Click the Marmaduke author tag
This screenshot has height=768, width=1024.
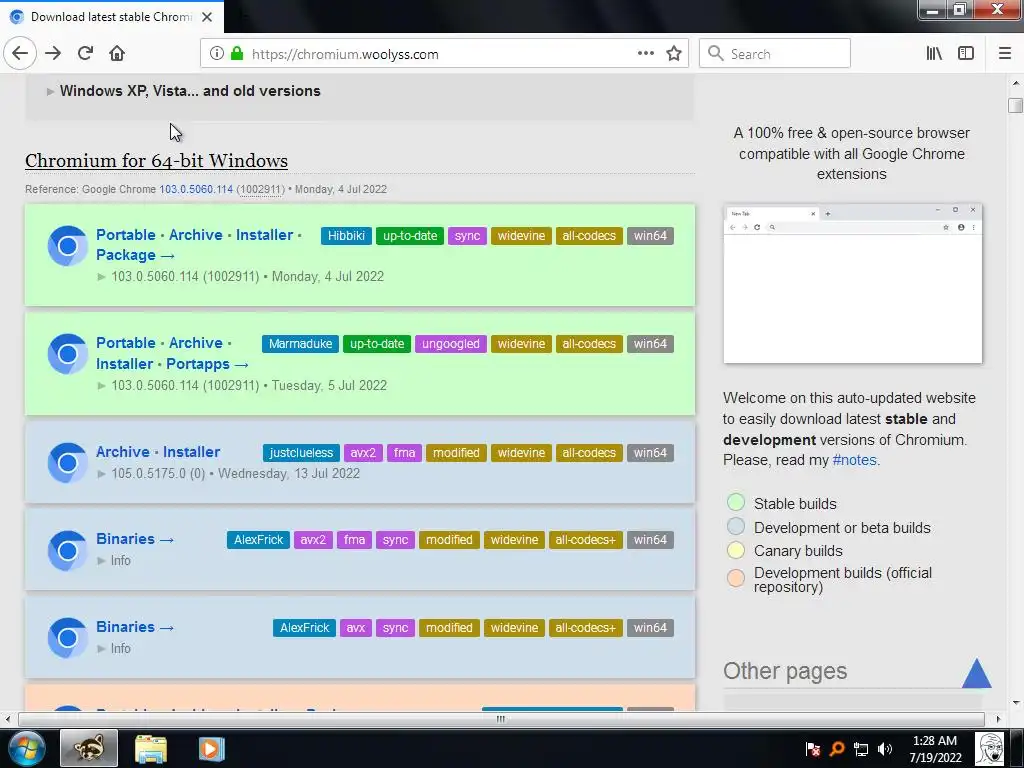pyautogui.click(x=300, y=344)
